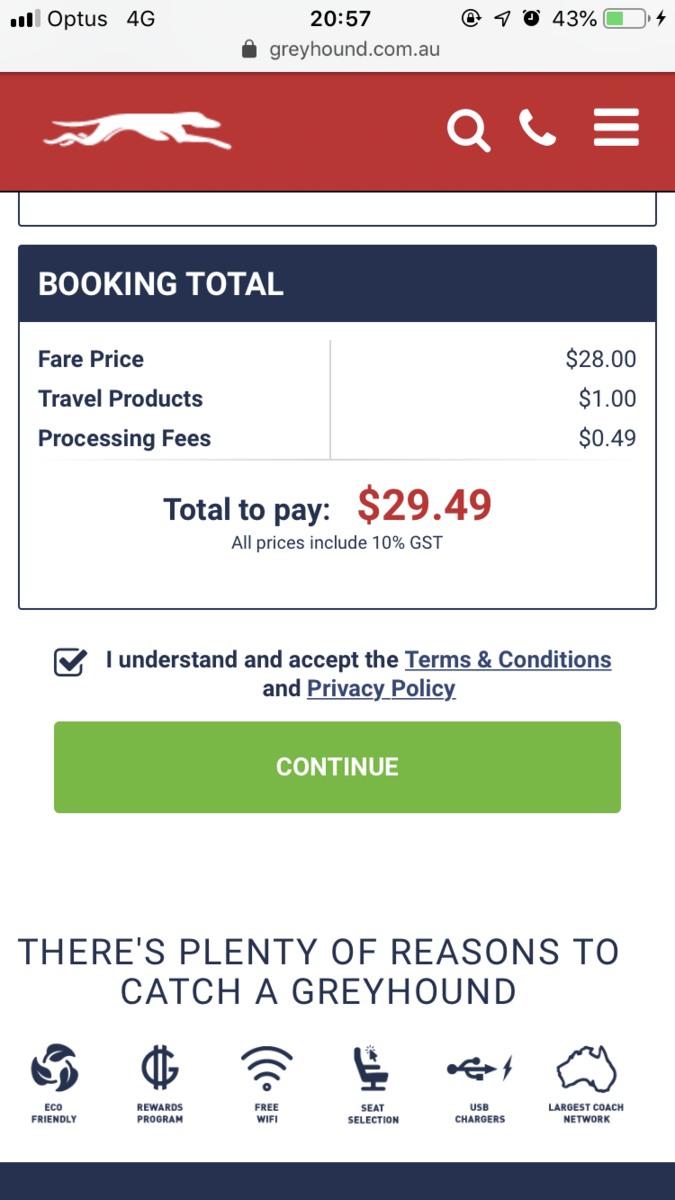
Task: Tap the battery indicator in status bar
Action: click(628, 18)
